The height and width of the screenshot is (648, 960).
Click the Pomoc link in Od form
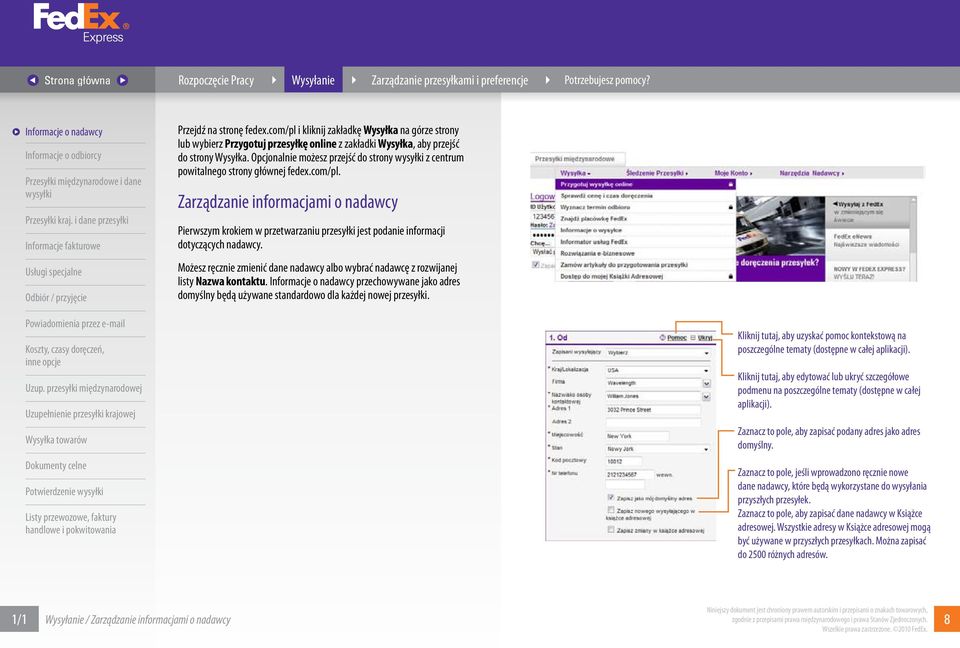pos(677,337)
